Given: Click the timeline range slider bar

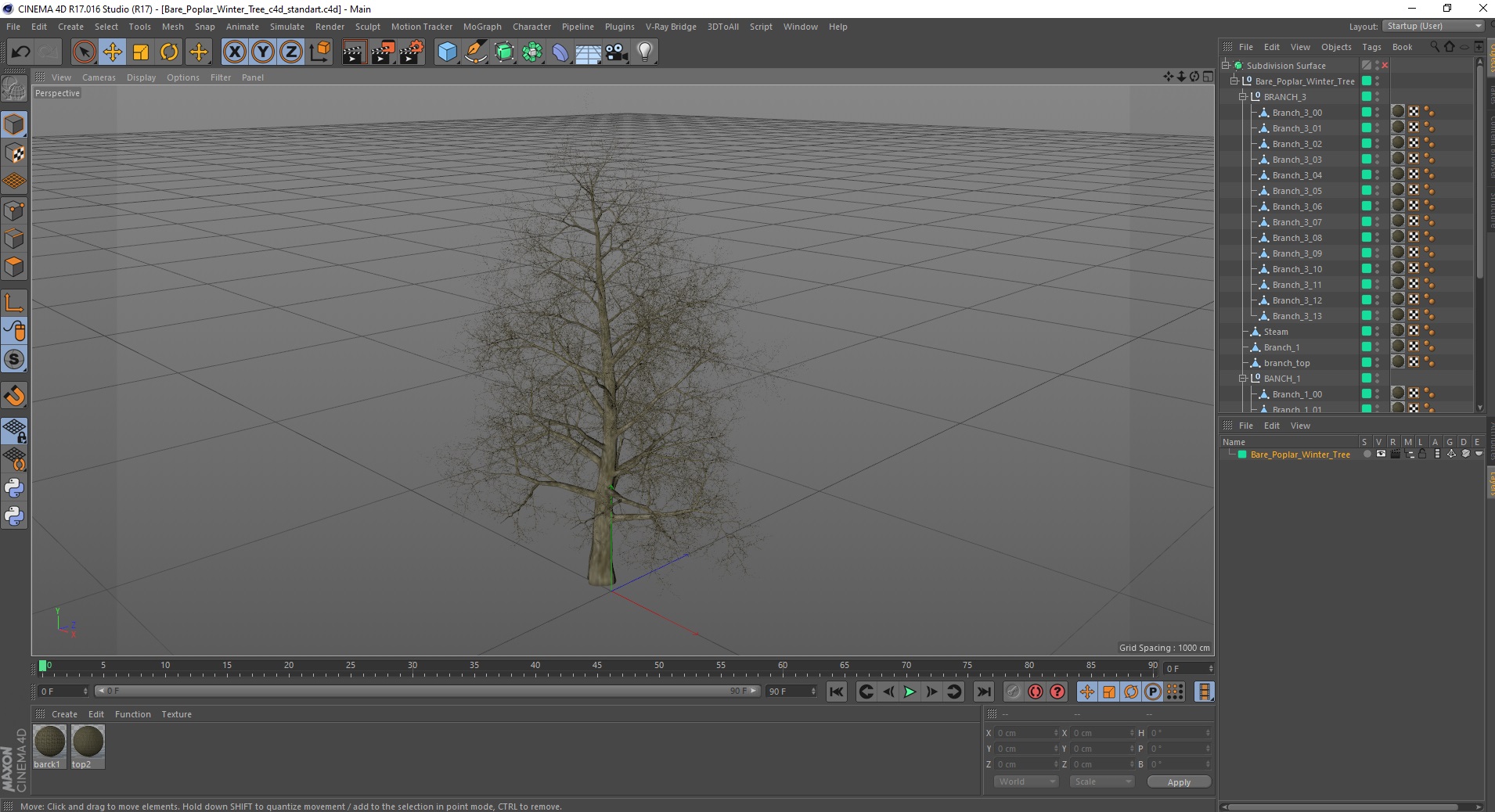Looking at the screenshot, I should 427,691.
